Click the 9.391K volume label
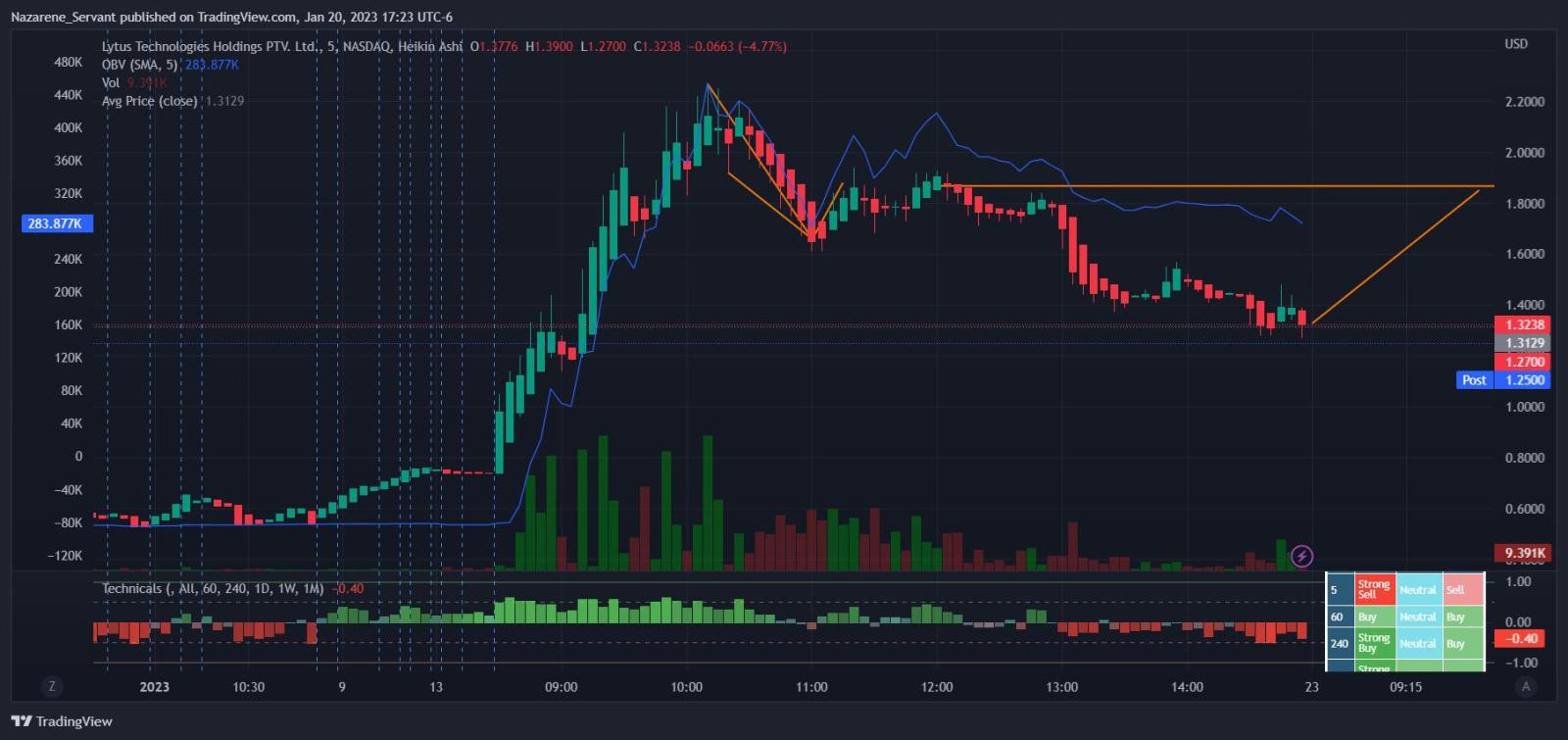This screenshot has height=740, width=1568. (x=1524, y=553)
